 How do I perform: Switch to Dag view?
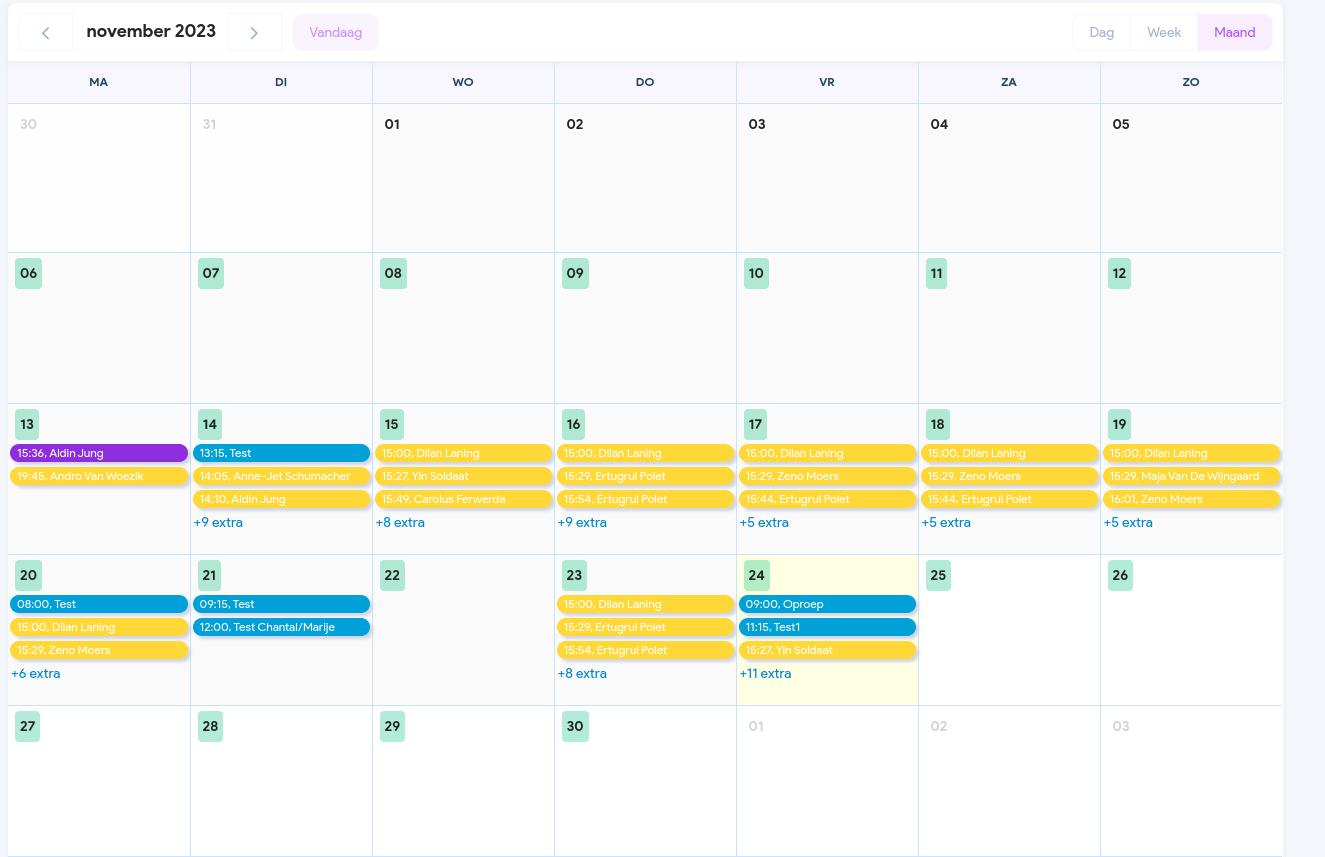[1101, 32]
